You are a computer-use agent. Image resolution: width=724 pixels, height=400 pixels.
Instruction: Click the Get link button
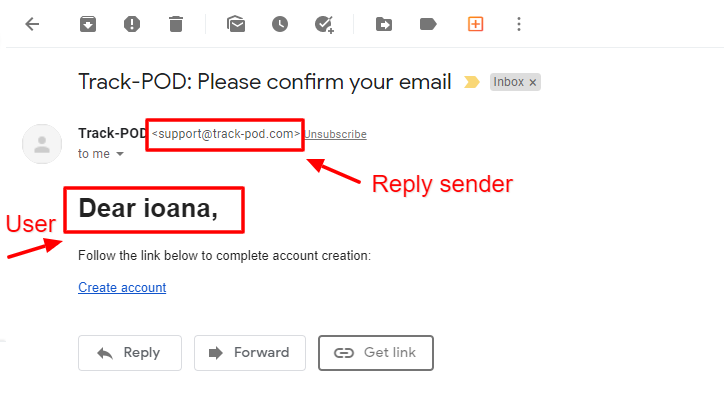(376, 353)
